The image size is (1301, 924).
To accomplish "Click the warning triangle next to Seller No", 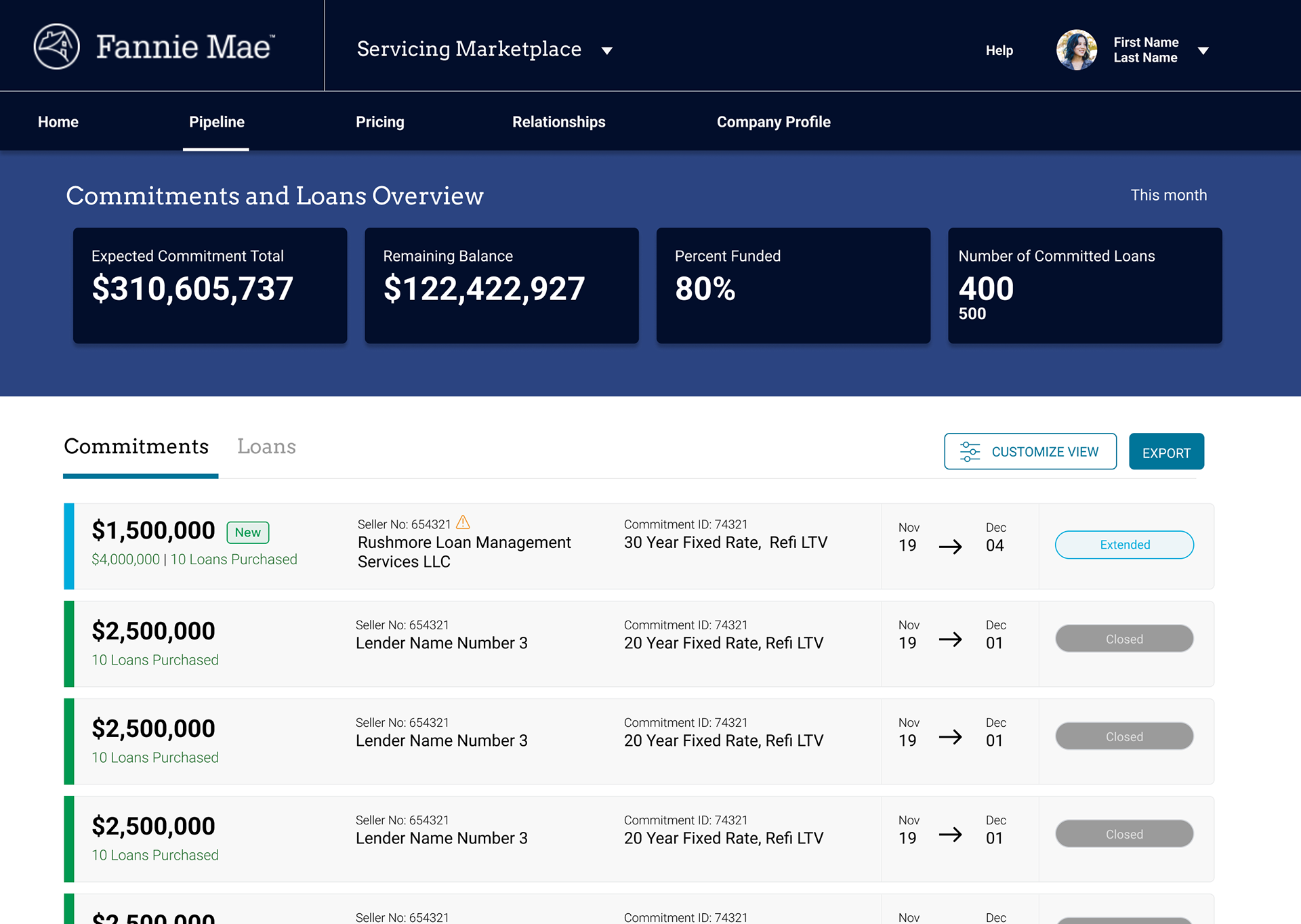I will pyautogui.click(x=463, y=522).
